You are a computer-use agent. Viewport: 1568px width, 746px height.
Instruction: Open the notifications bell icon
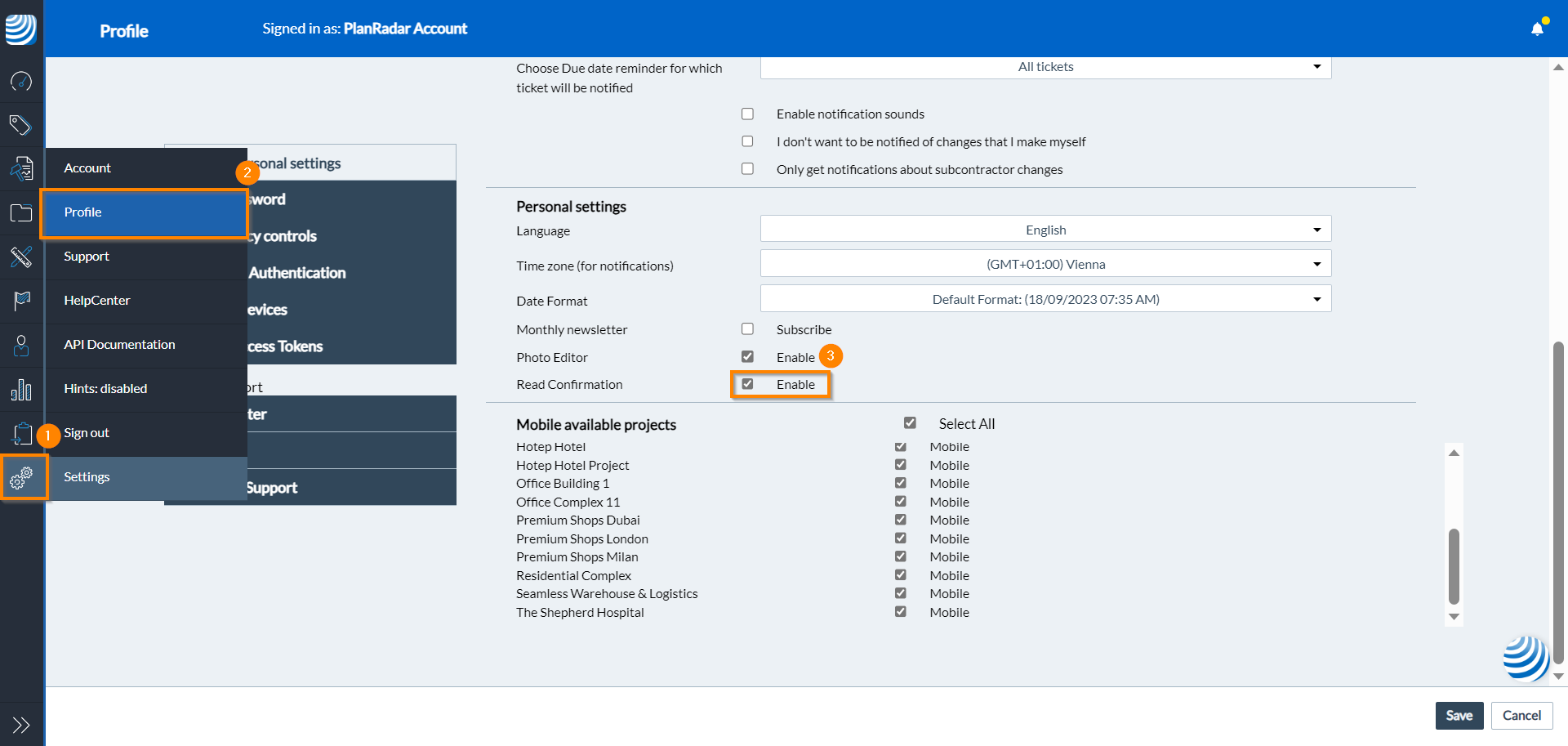tap(1537, 29)
